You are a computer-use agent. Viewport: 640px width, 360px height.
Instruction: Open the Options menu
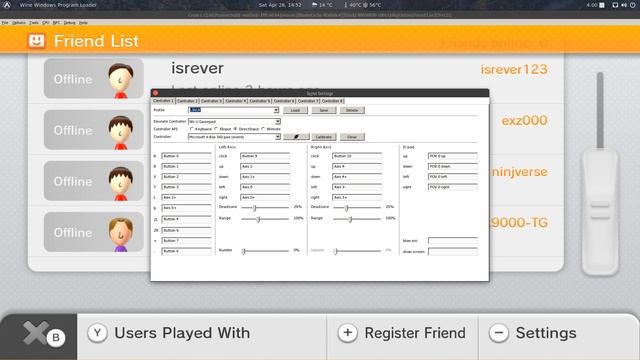click(x=19, y=23)
